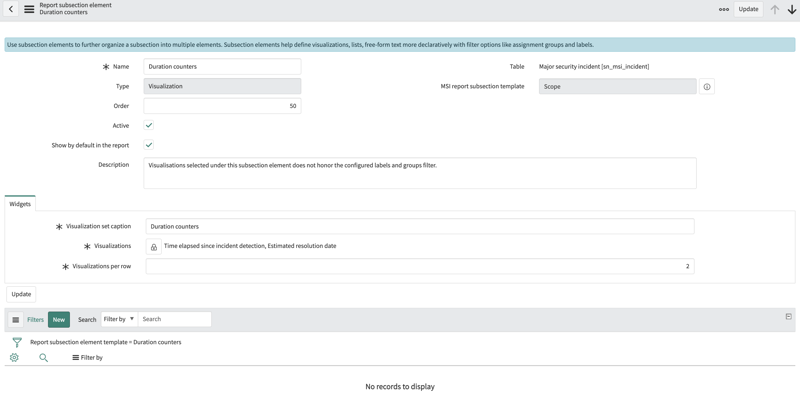Open the Filters related list link
Image resolution: width=800 pixels, height=395 pixels.
(x=35, y=320)
